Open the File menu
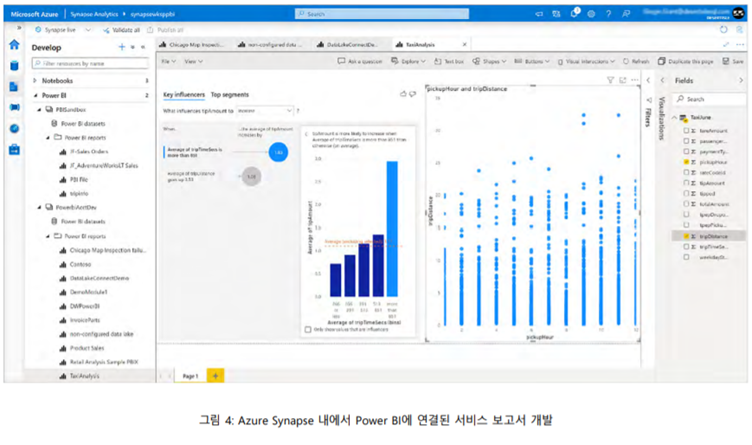752x445 pixels. coord(168,61)
